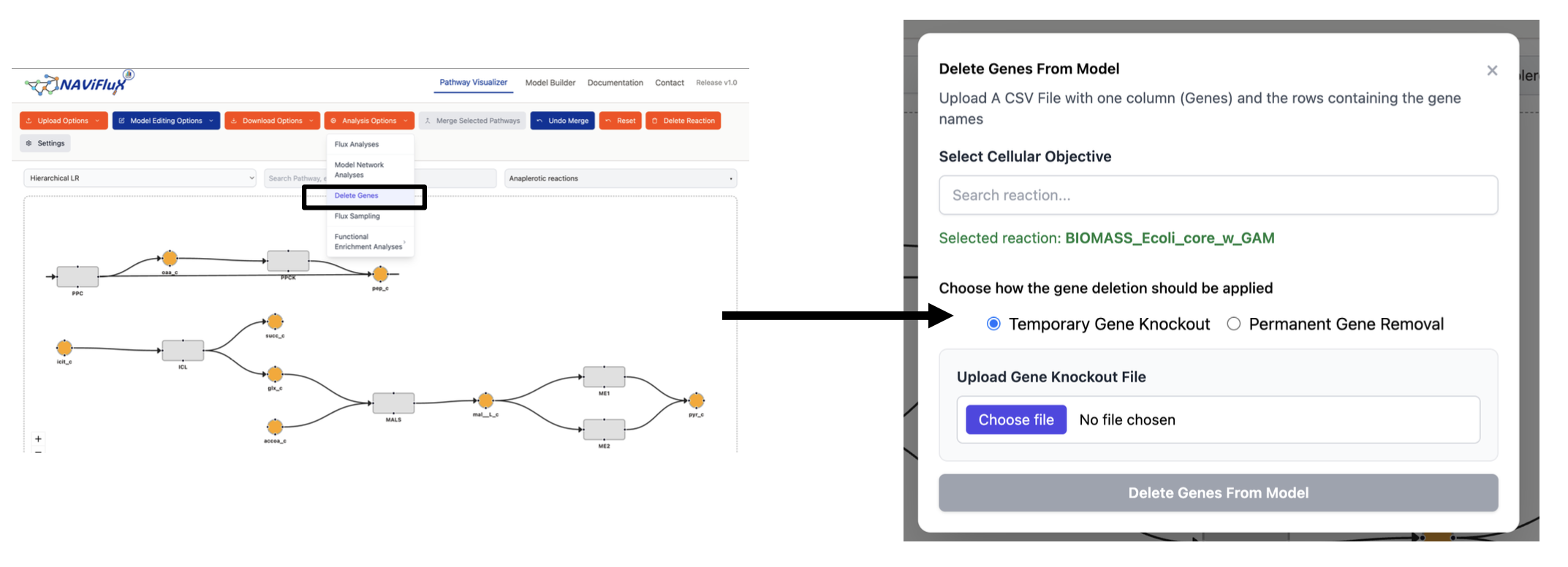Expand the Upload Options dropdown
Screen dimensions: 1568x567
tap(64, 121)
